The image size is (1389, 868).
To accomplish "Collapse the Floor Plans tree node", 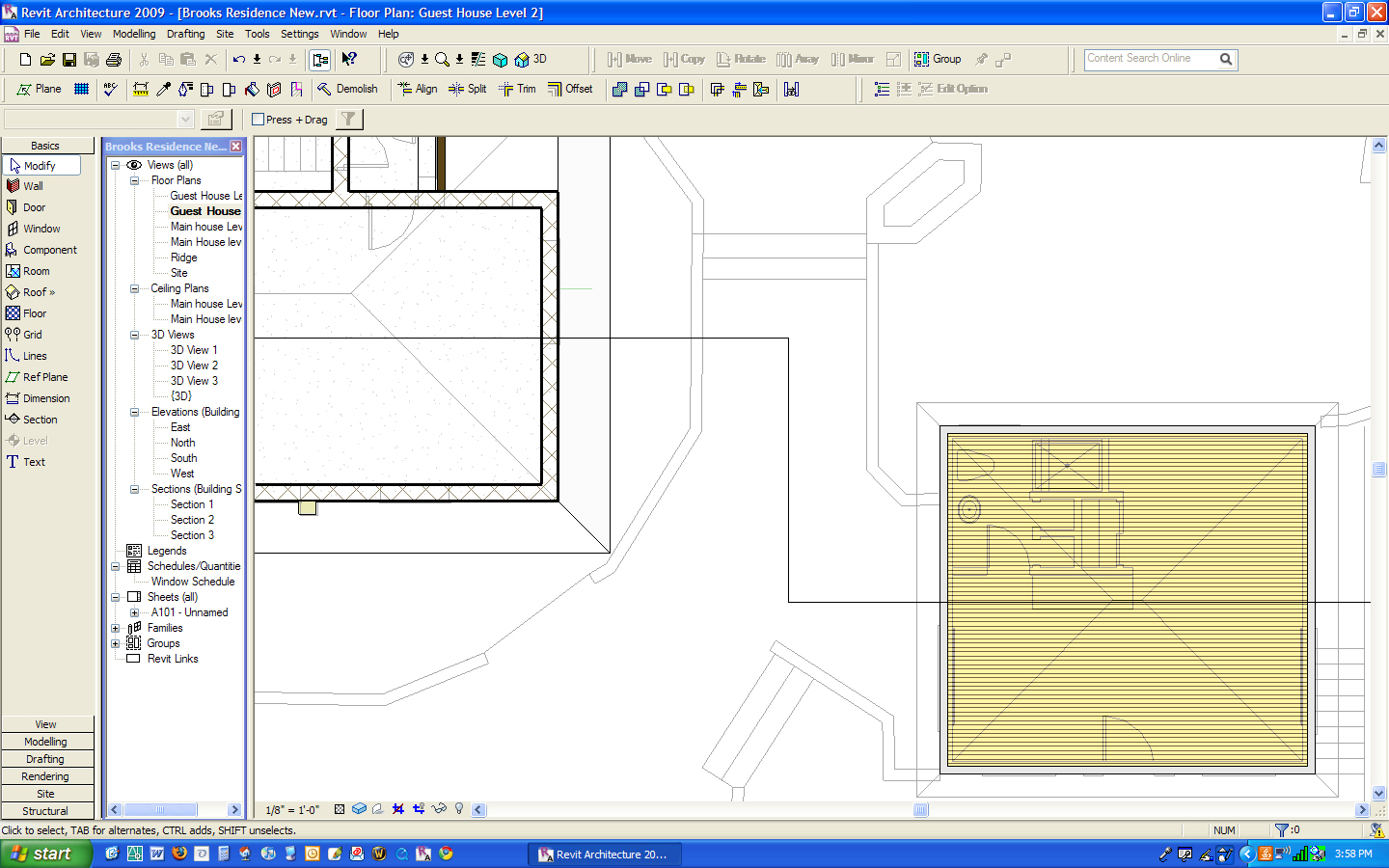I will point(134,180).
